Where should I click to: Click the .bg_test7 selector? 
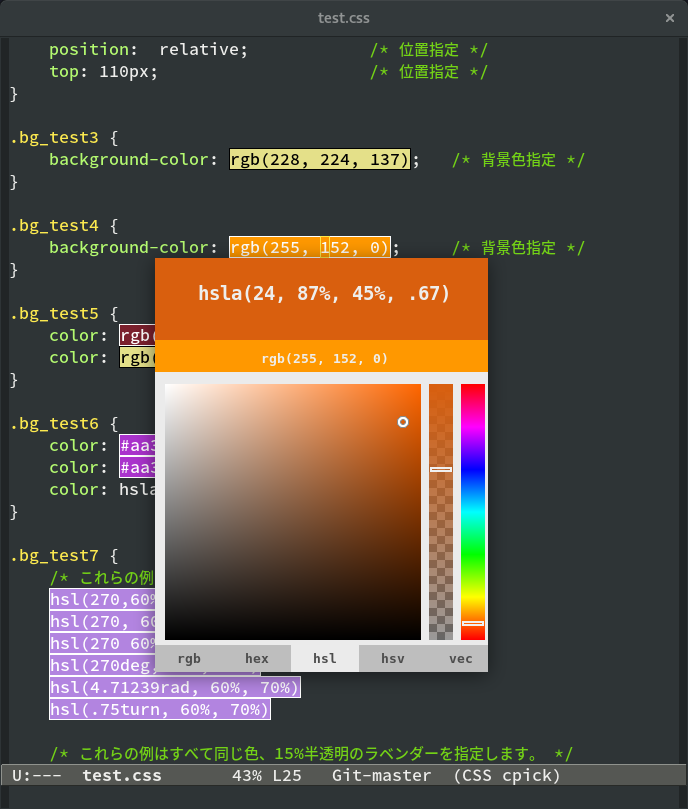54,556
